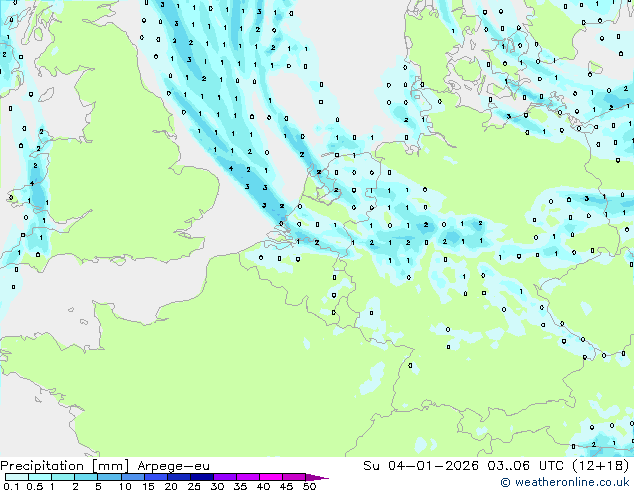This screenshot has width=634, height=490.
Task: Click the "Arpege-eu" model name text
Action: [x=173, y=466]
